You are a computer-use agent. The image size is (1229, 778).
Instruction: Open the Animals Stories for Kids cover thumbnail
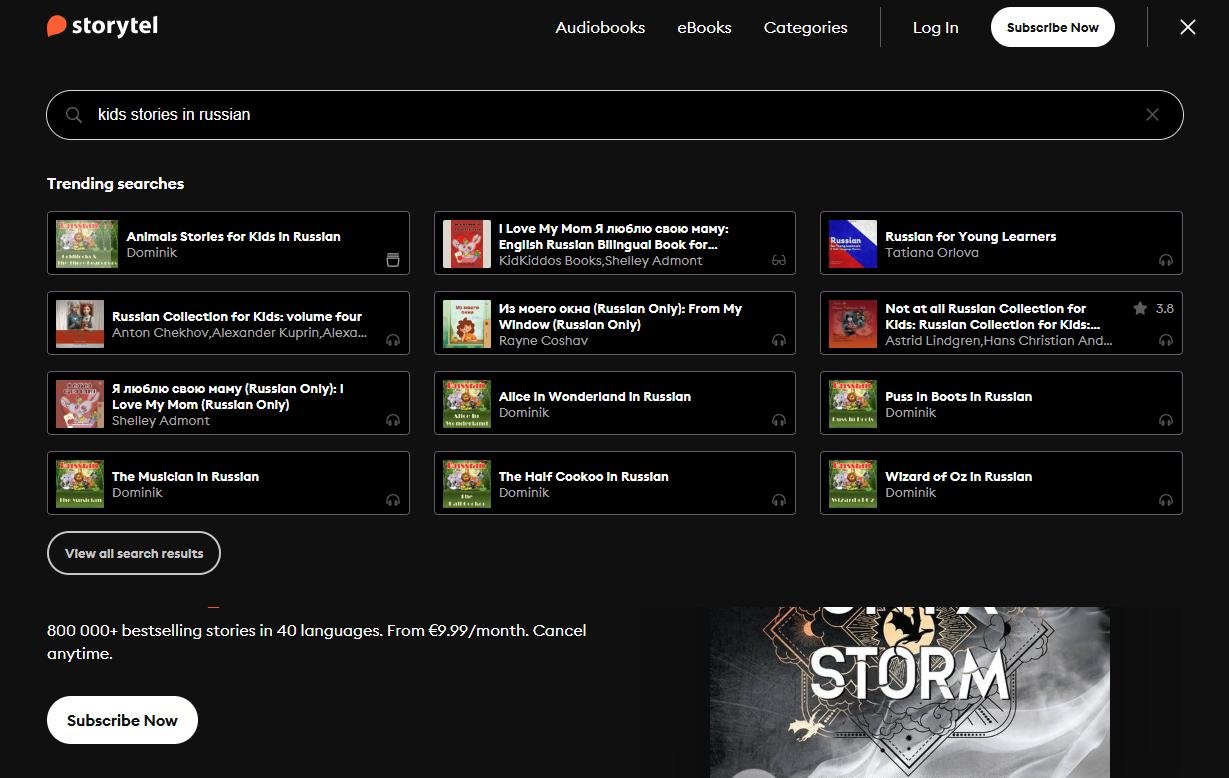[x=87, y=244]
